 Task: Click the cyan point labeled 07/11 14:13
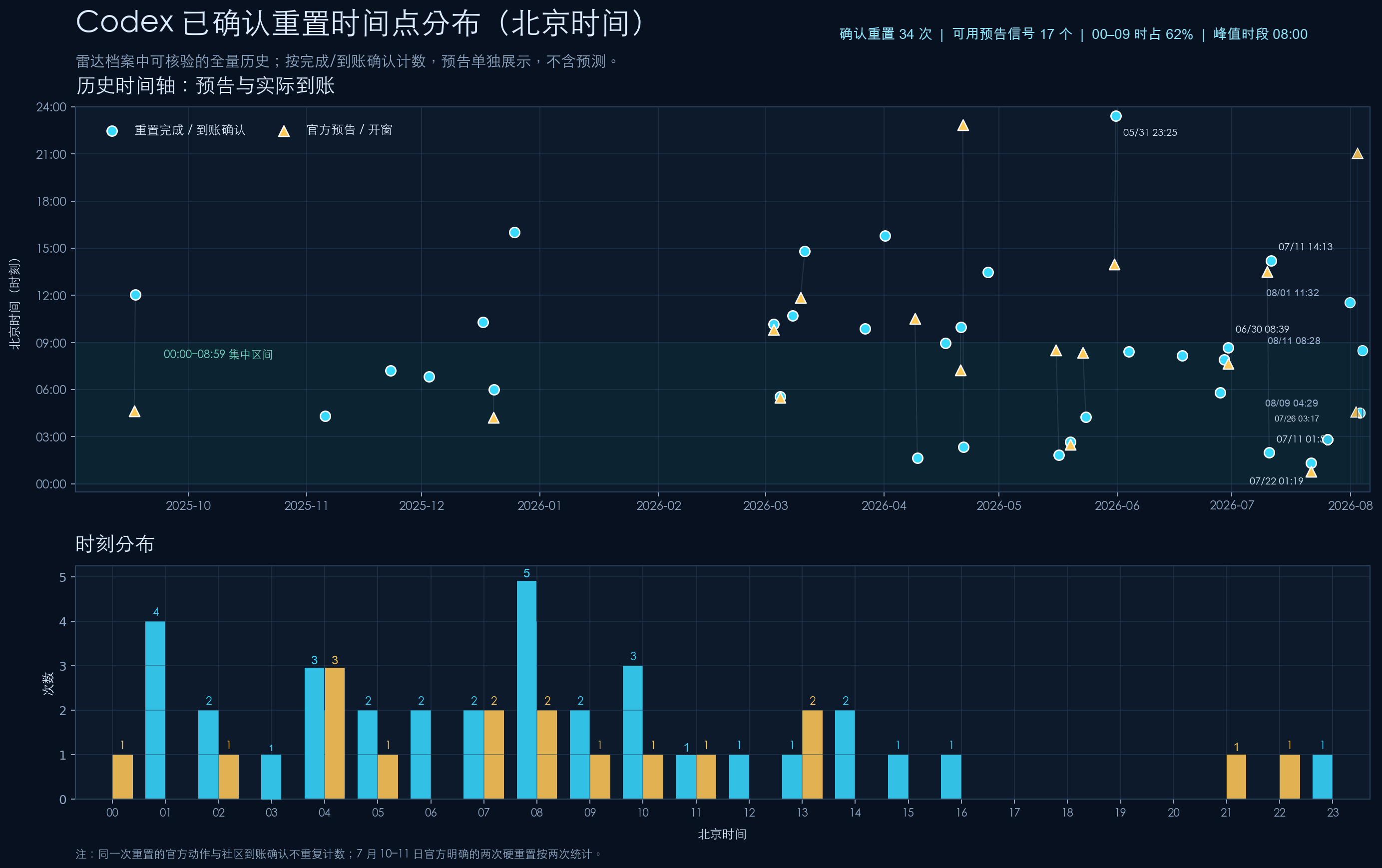[1271, 261]
